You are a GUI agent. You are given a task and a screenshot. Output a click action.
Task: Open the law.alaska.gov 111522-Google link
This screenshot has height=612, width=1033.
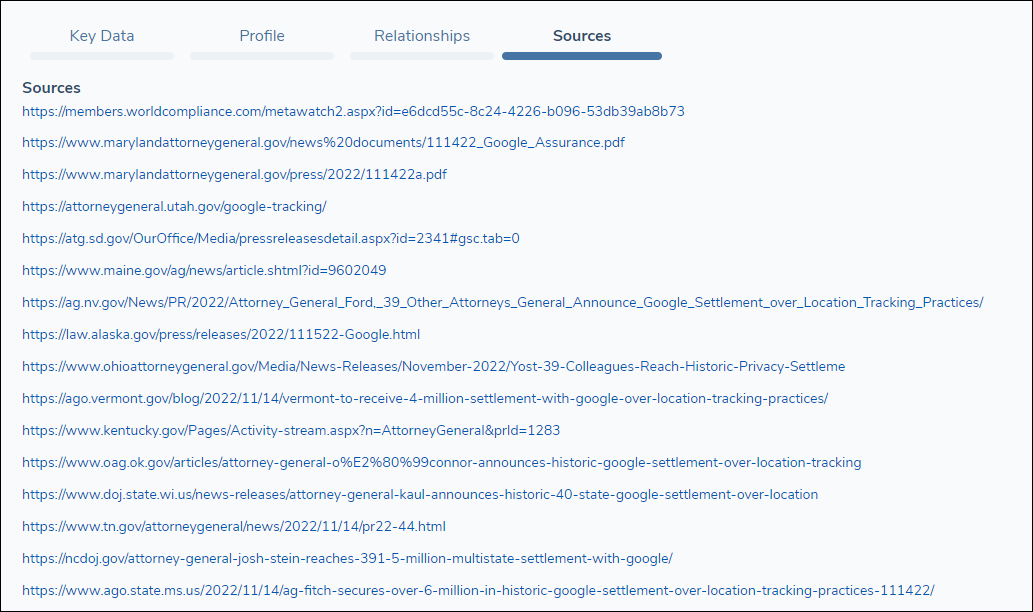(221, 335)
